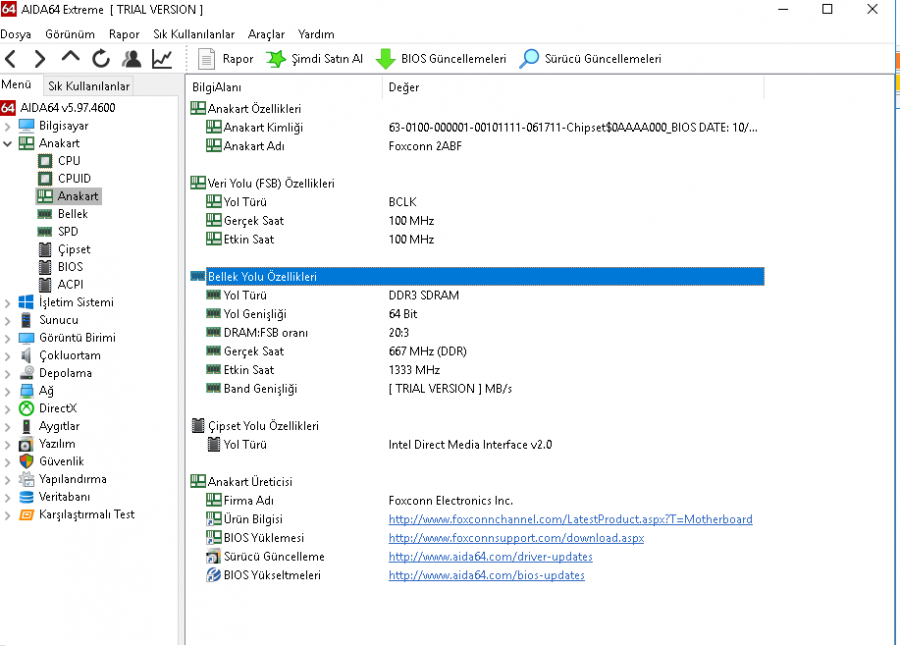This screenshot has width=900, height=646.
Task: Click the Aygıtlar device icon
Action: pos(26,427)
